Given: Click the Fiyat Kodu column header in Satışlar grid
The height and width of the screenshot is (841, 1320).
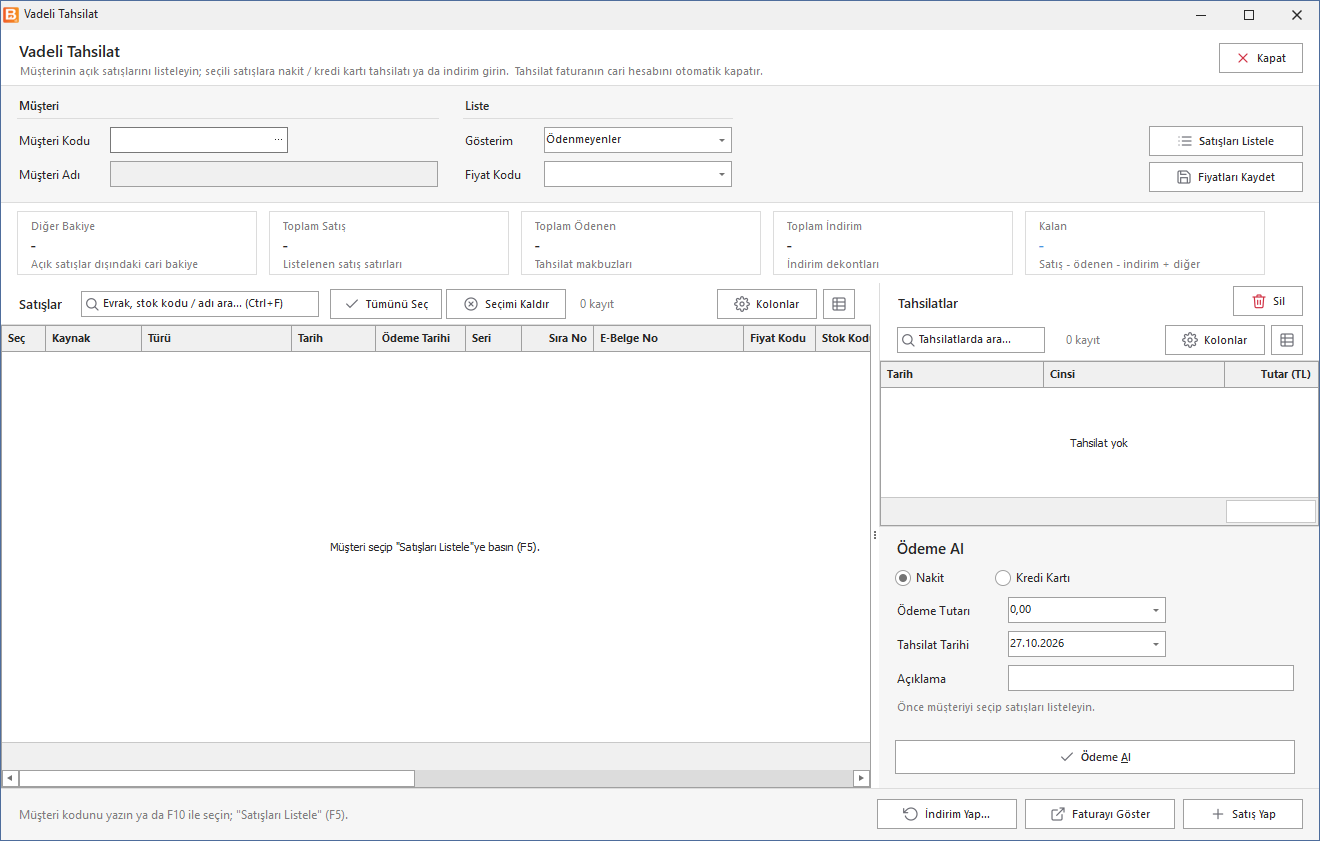Looking at the screenshot, I should tap(780, 338).
